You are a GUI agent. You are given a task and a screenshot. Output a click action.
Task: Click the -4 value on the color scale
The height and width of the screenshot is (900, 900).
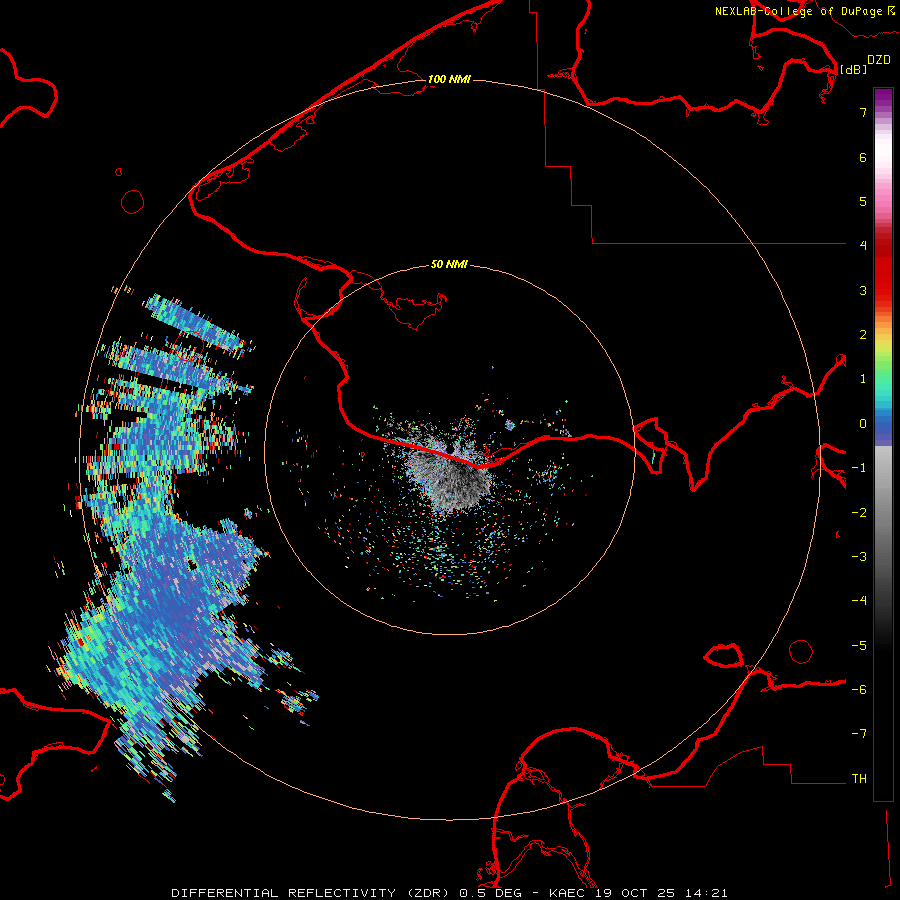pyautogui.click(x=859, y=600)
